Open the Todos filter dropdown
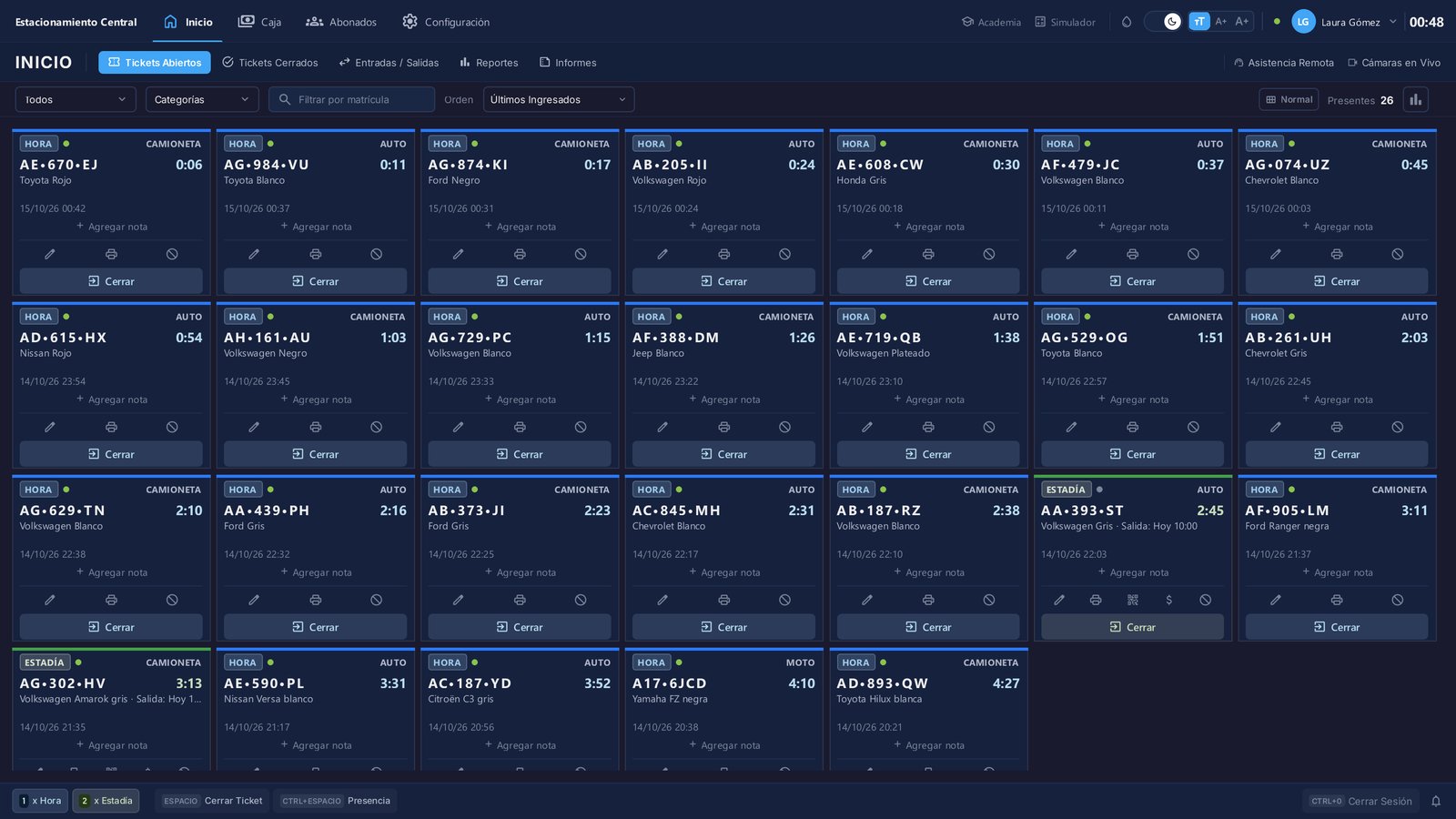 76,99
